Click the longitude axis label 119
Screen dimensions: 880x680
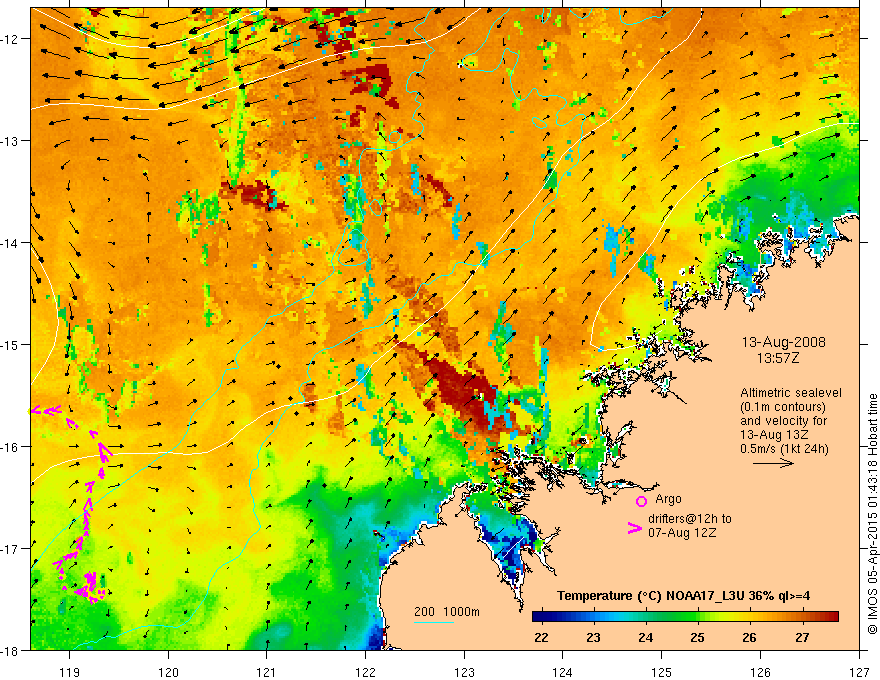(x=70, y=673)
